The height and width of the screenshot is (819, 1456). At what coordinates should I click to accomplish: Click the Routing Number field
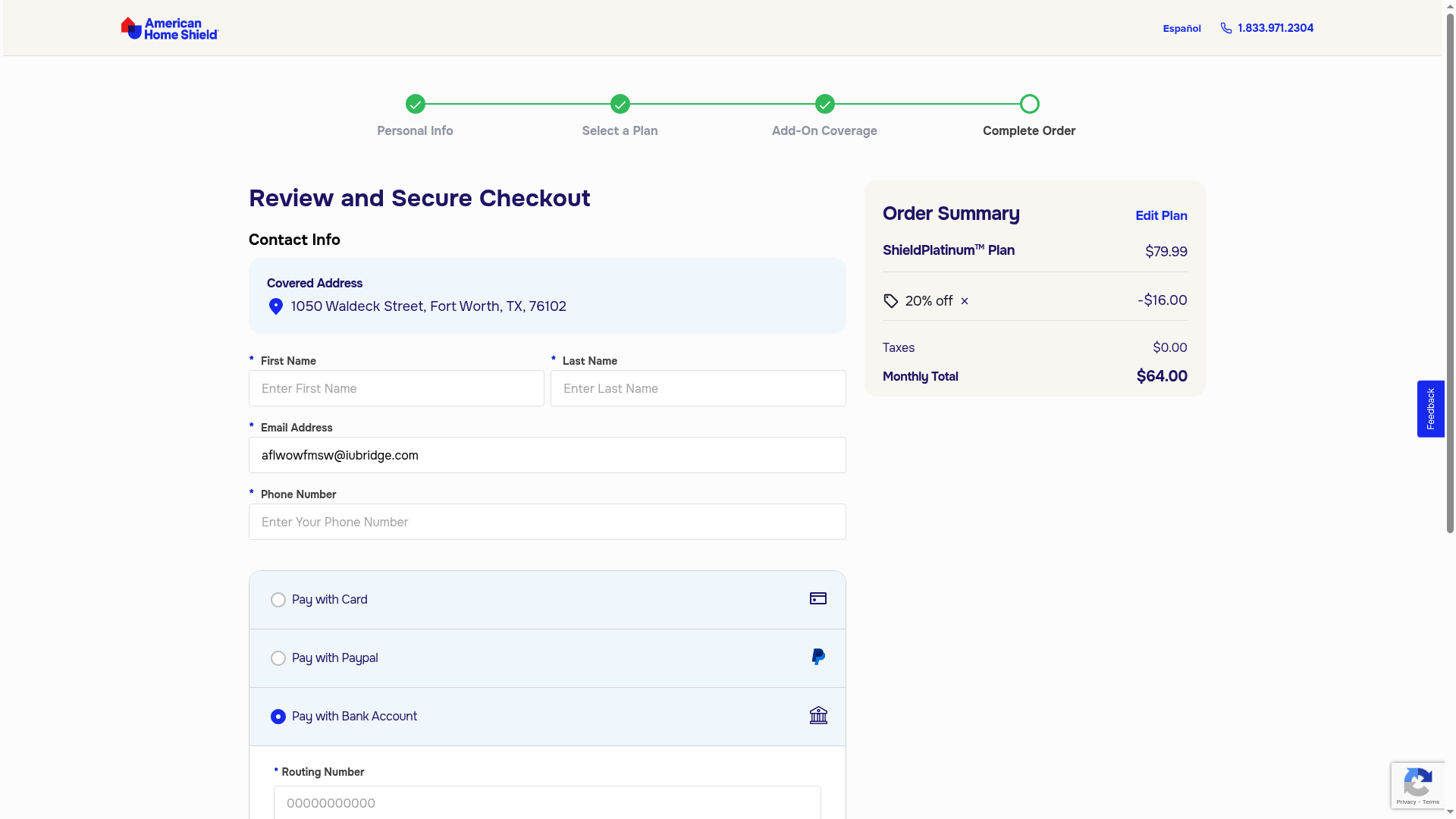point(547,802)
